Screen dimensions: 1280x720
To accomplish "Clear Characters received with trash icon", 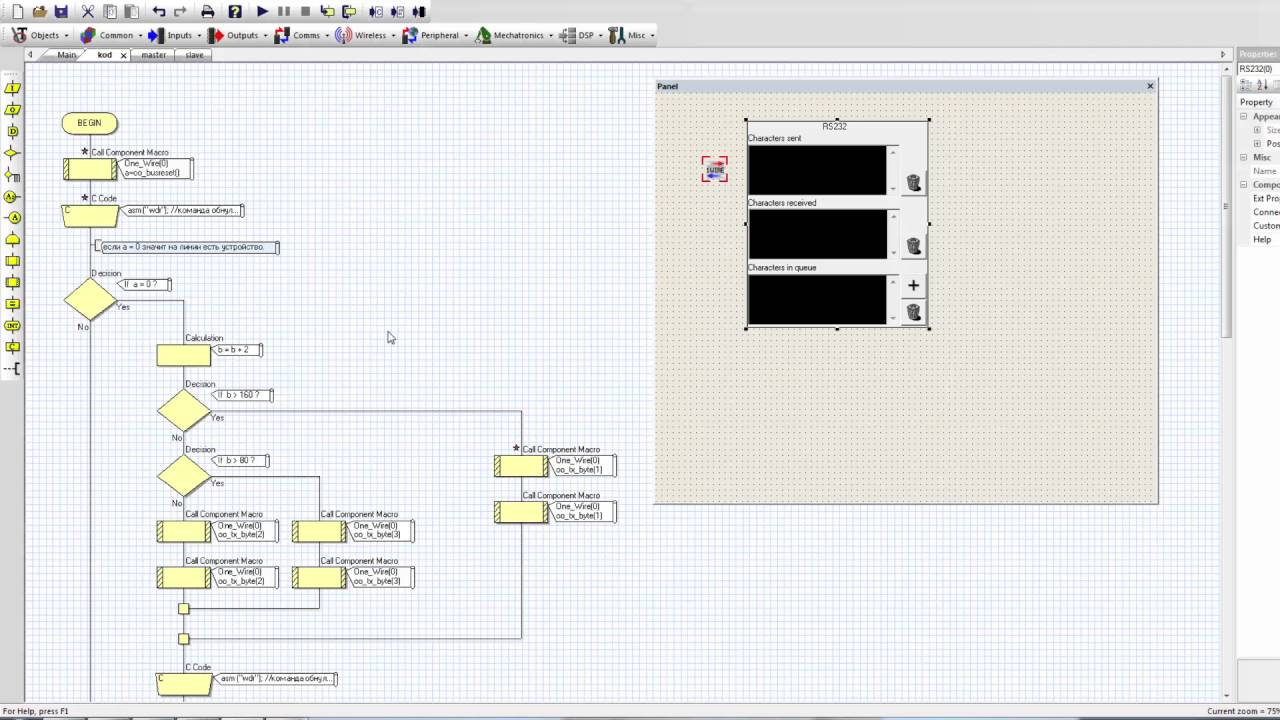I will click(913, 245).
